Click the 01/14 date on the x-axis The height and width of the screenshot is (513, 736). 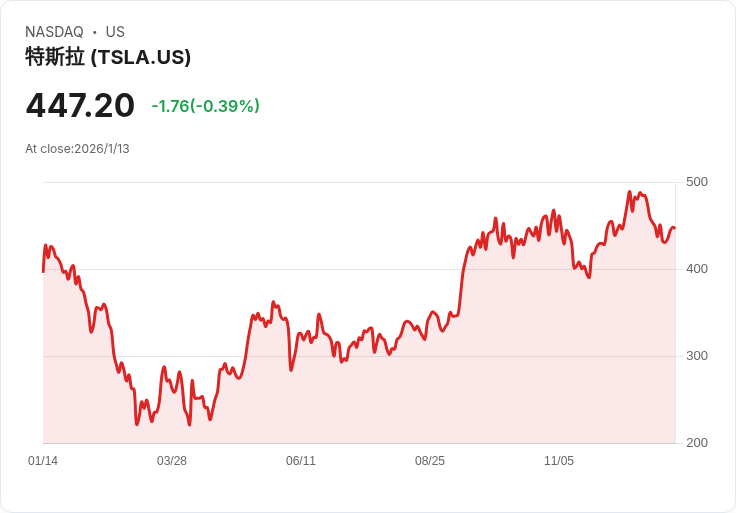pos(43,461)
